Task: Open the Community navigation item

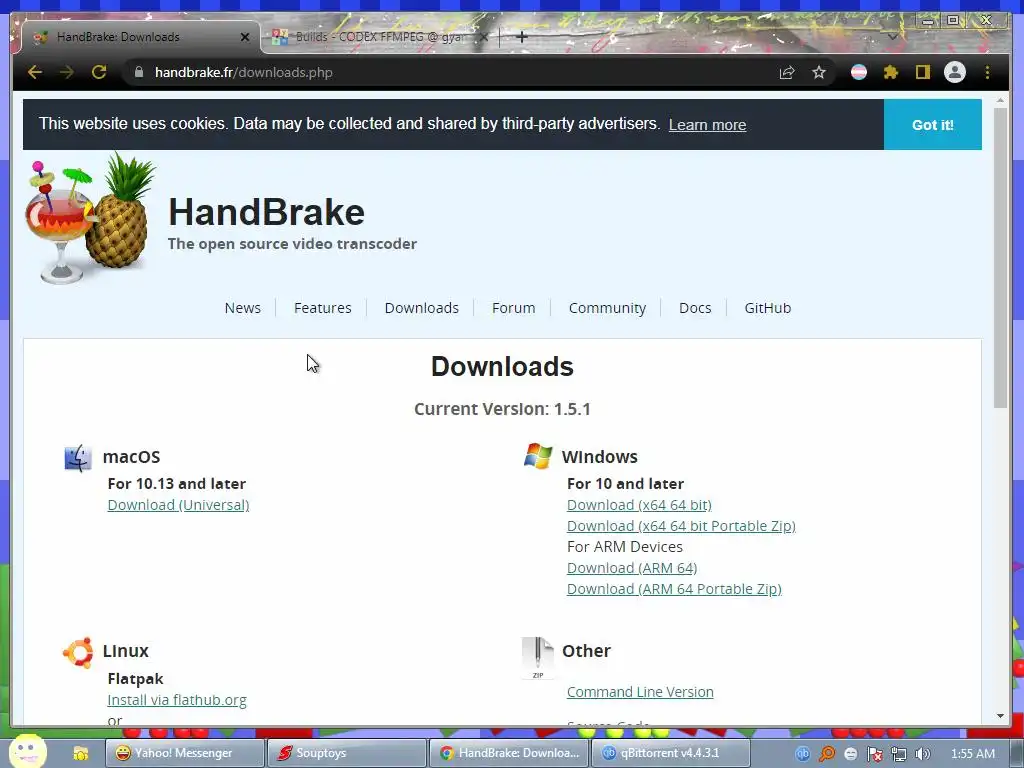Action: click(607, 308)
